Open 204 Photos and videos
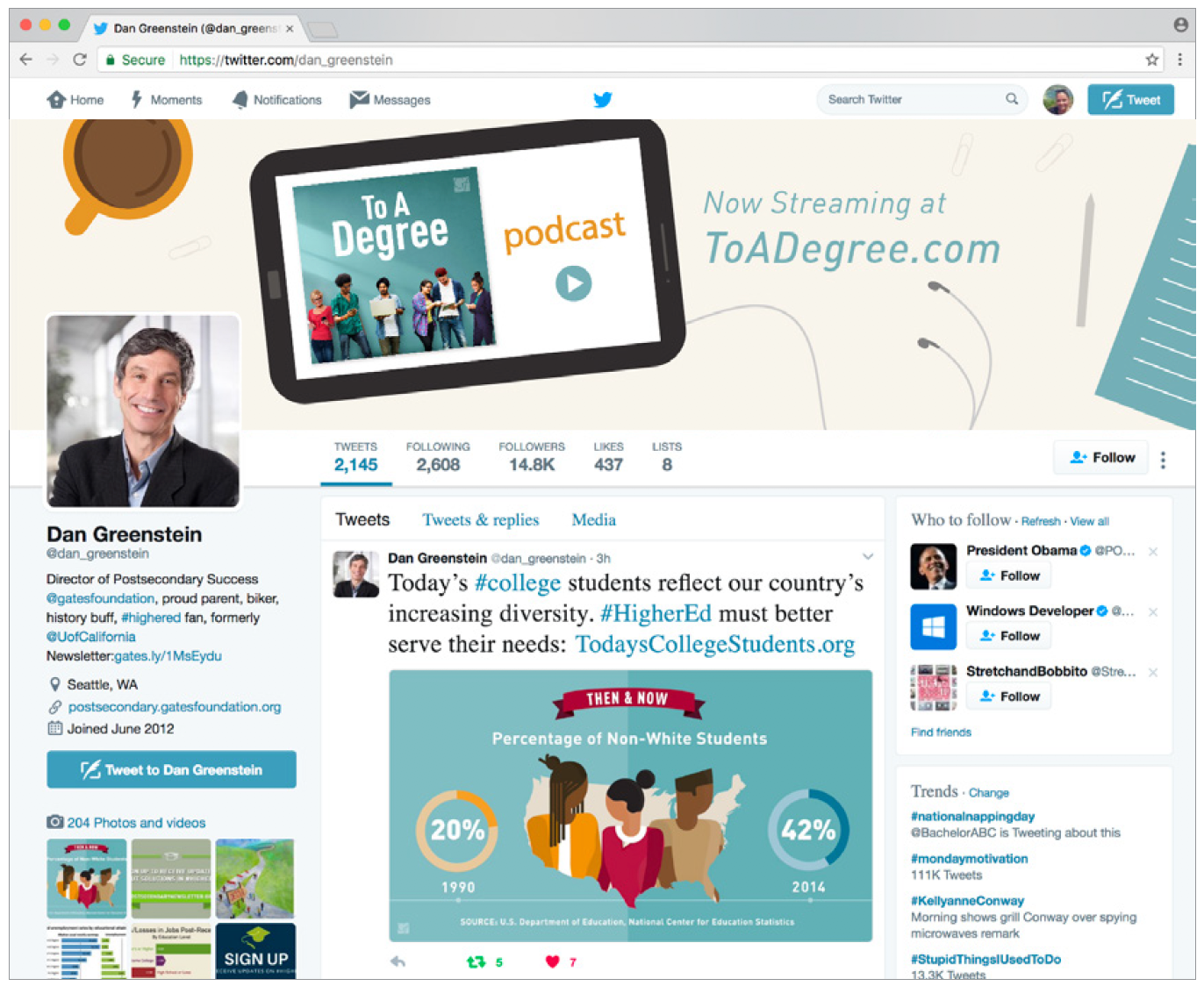The image size is (1204, 986). pyautogui.click(x=136, y=823)
